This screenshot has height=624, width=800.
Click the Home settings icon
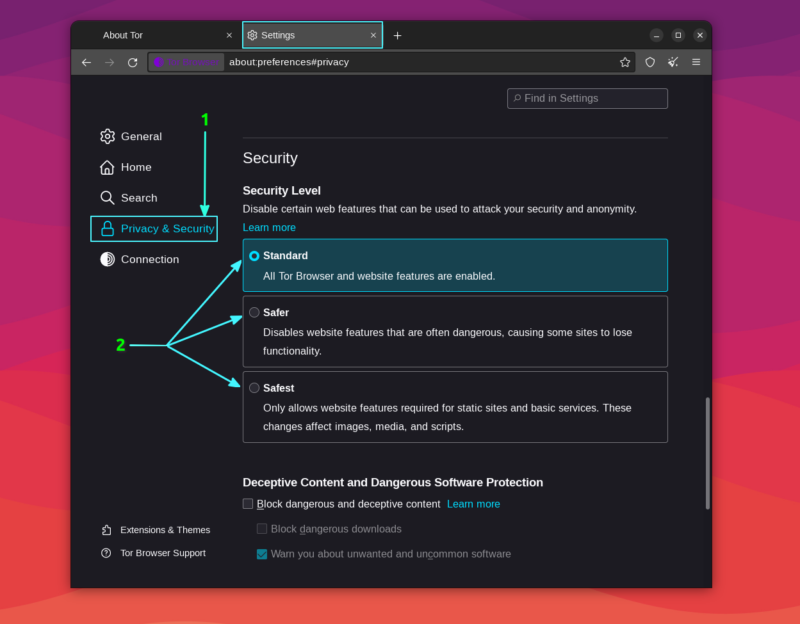tap(107, 167)
